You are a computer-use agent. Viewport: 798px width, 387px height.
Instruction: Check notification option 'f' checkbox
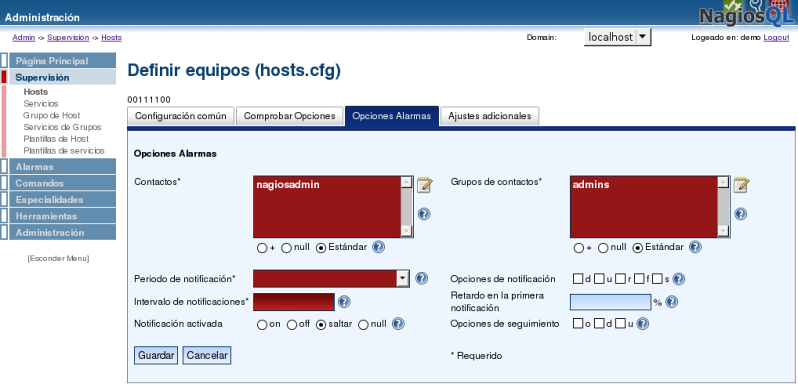(x=639, y=279)
